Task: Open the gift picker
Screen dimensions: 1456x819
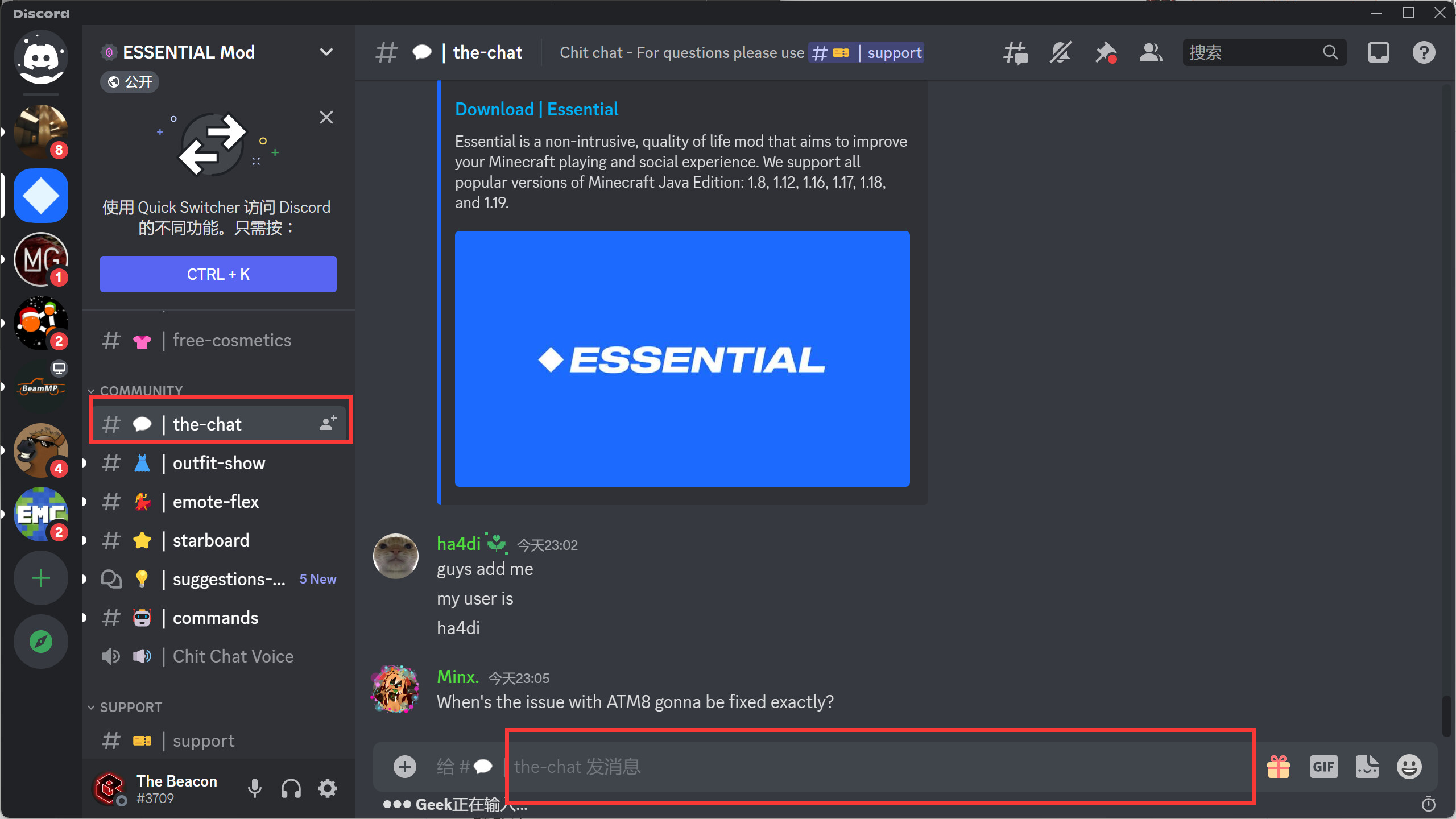Action: tap(1278, 766)
